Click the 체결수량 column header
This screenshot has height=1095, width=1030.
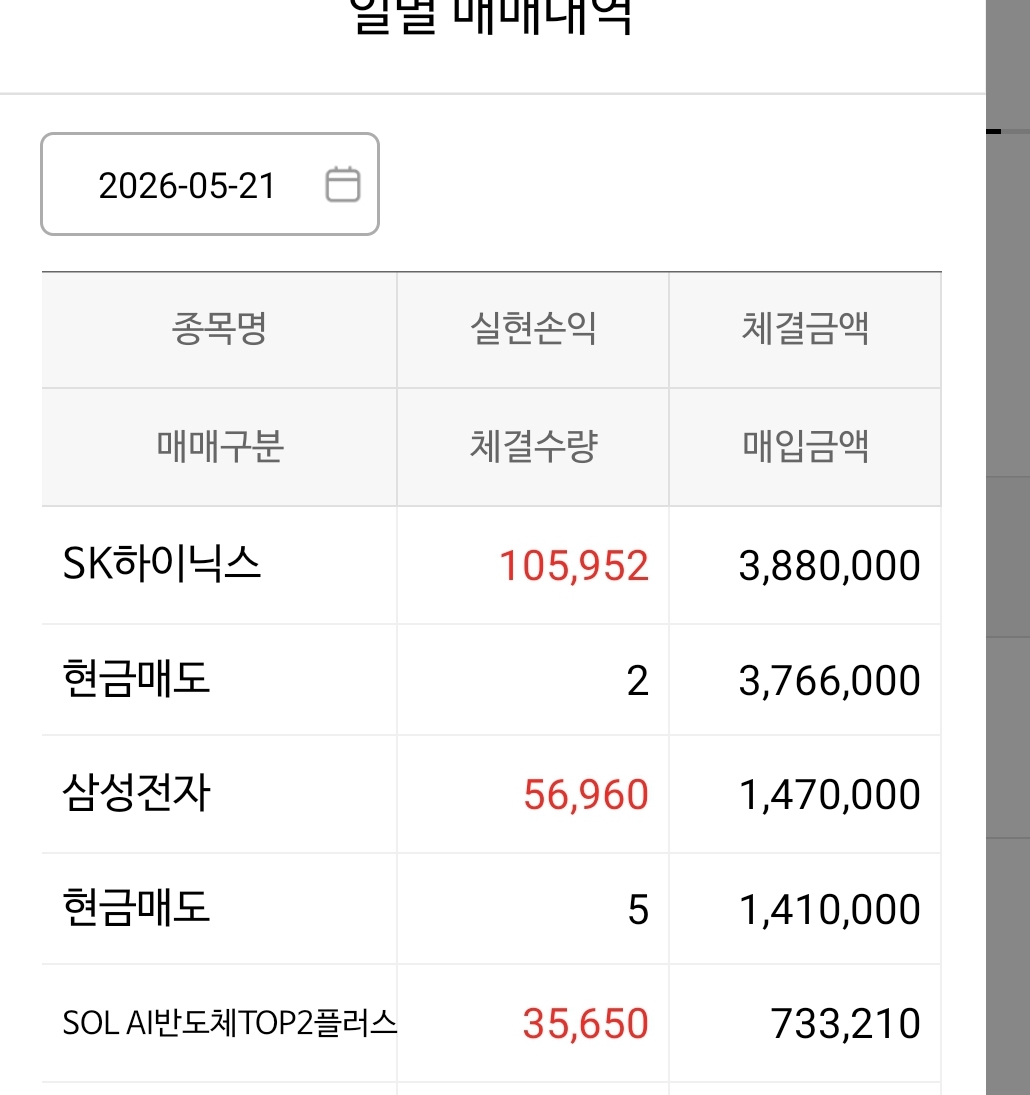(533, 446)
